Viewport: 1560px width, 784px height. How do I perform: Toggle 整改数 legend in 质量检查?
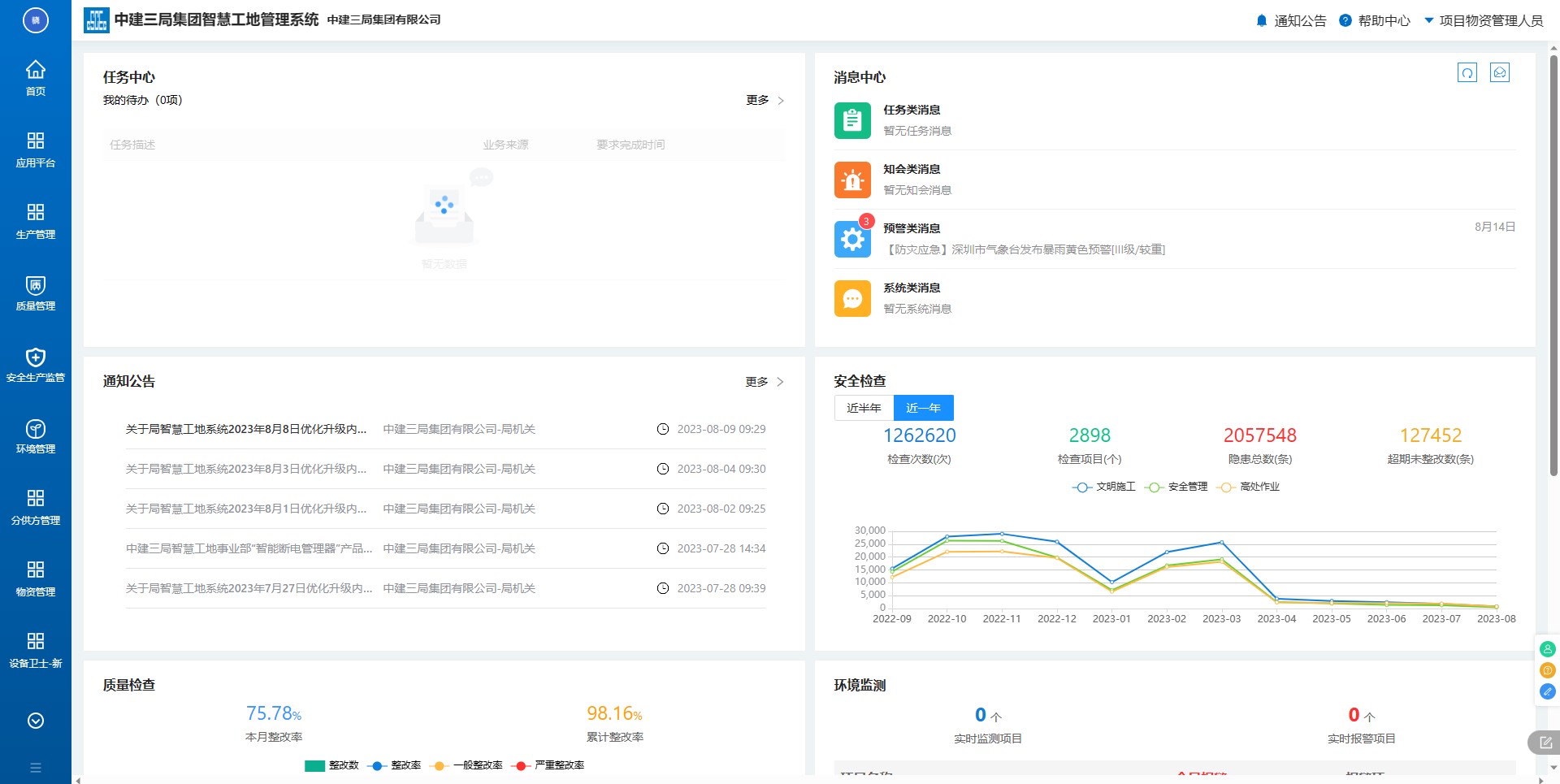coord(331,765)
